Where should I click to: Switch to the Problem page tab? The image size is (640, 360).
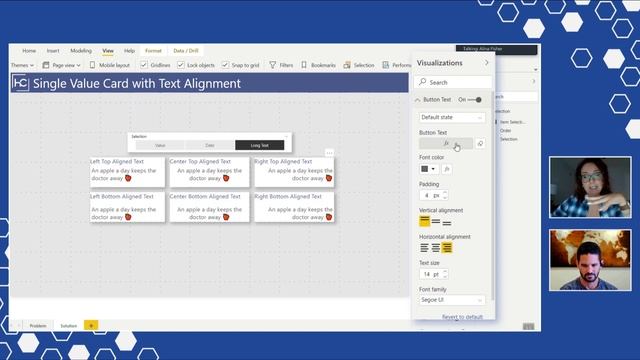click(x=38, y=326)
